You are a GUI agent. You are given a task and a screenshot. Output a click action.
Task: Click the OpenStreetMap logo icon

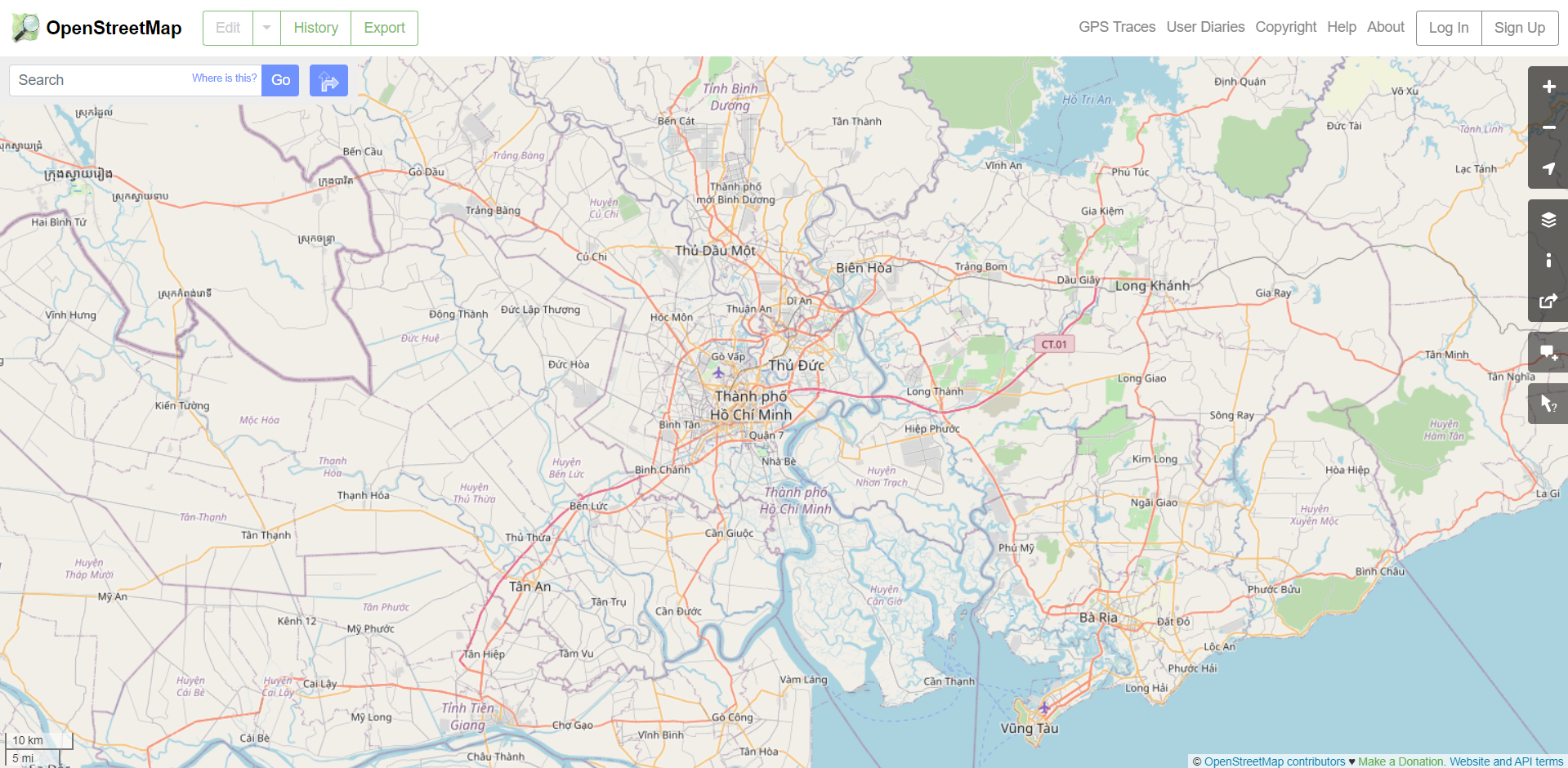25,28
